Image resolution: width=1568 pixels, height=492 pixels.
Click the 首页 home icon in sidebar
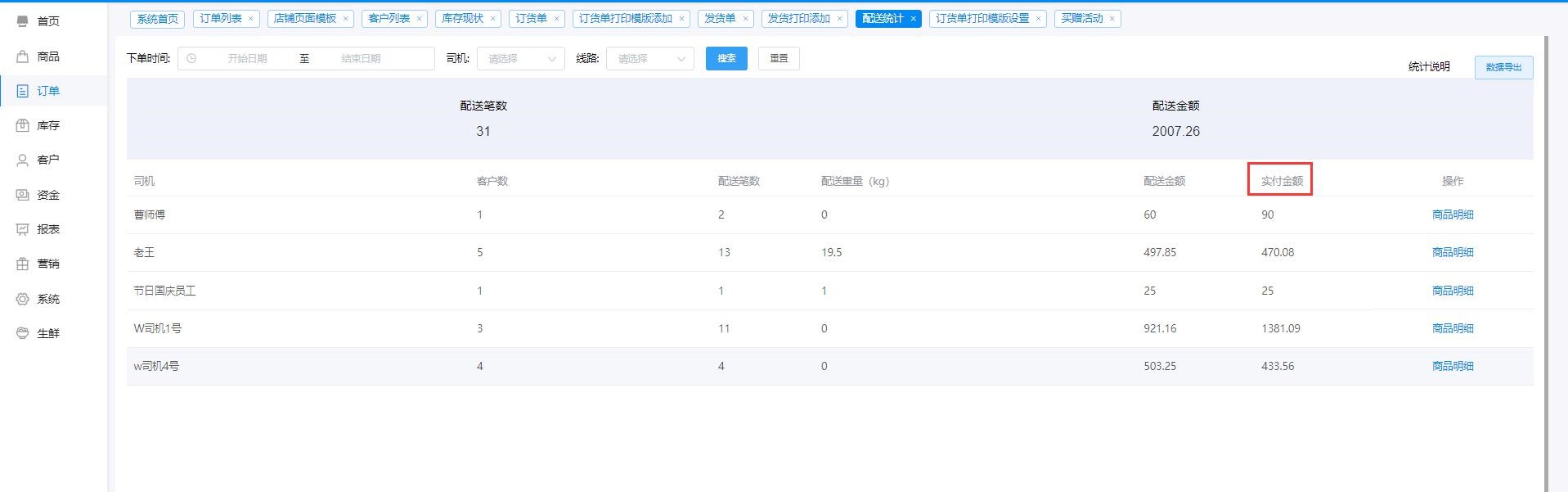pos(23,21)
